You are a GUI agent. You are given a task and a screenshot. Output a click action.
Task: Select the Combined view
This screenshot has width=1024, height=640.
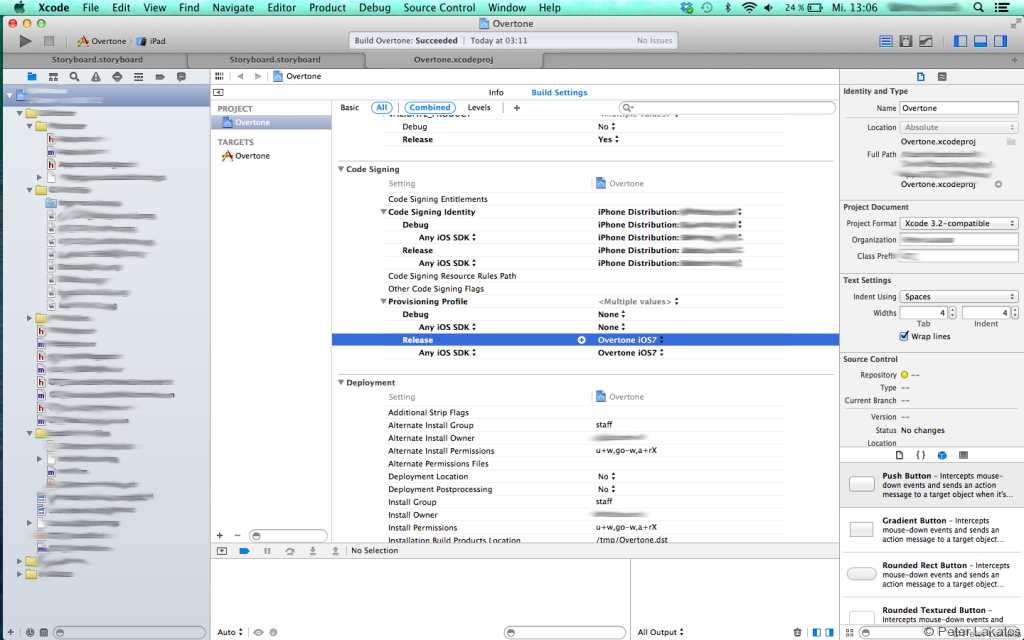coord(430,108)
